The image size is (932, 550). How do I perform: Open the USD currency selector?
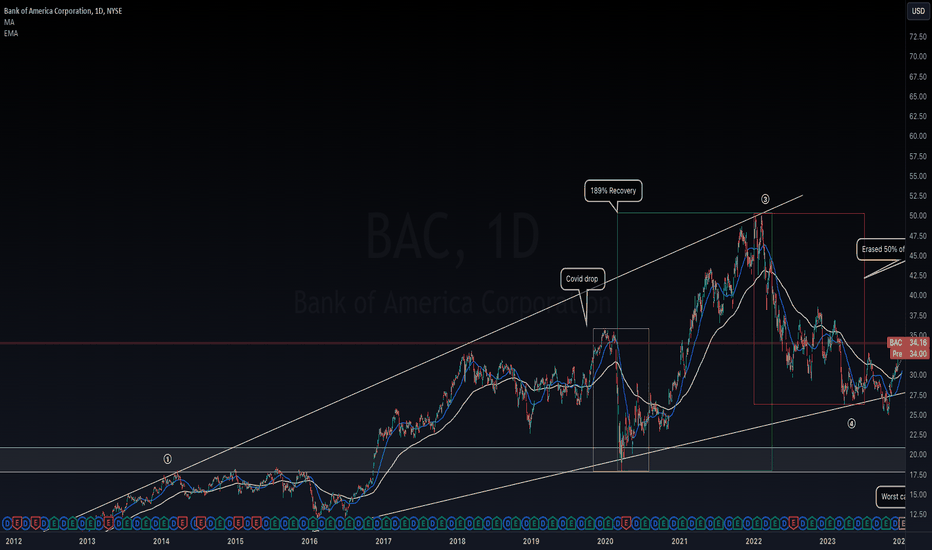tap(918, 11)
